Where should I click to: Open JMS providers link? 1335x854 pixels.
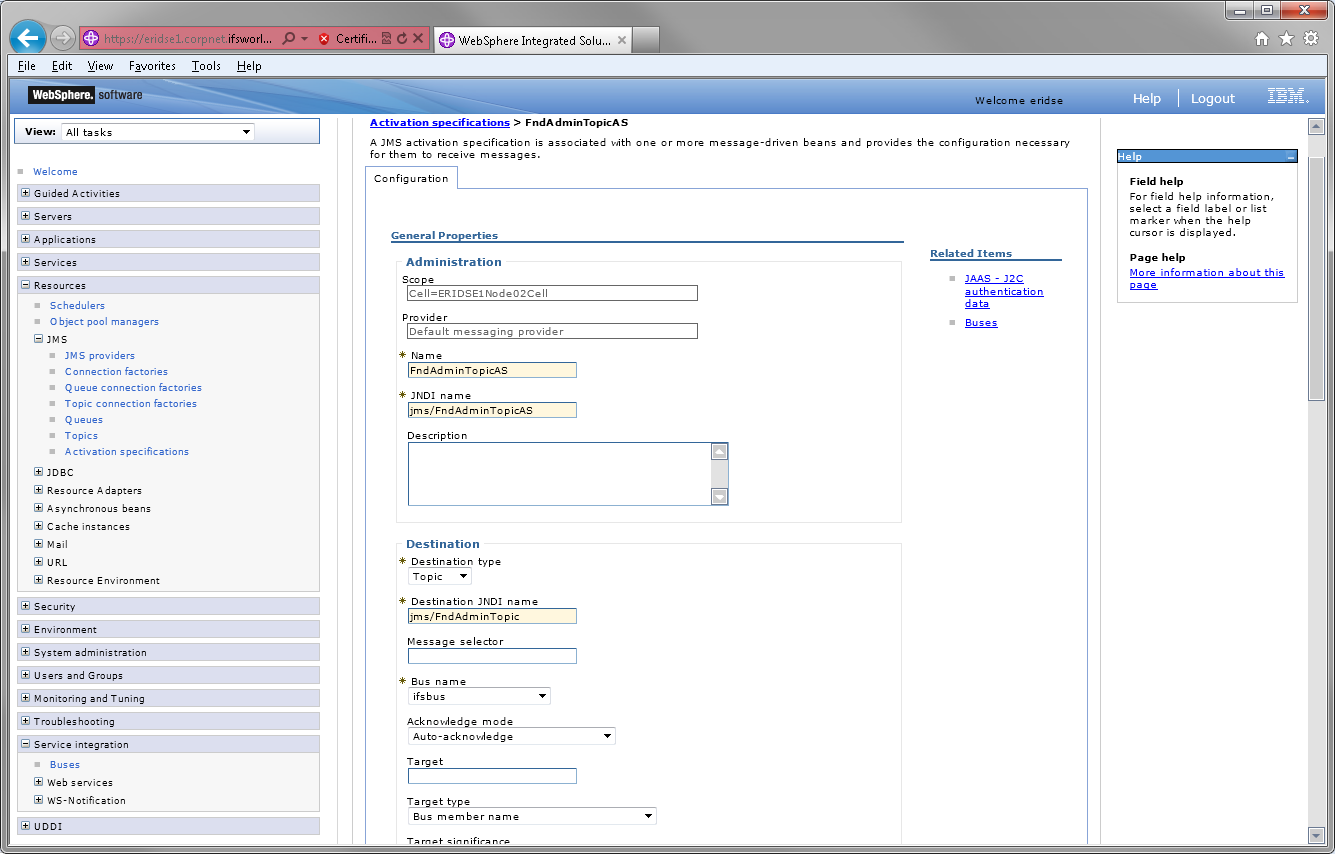coord(100,356)
